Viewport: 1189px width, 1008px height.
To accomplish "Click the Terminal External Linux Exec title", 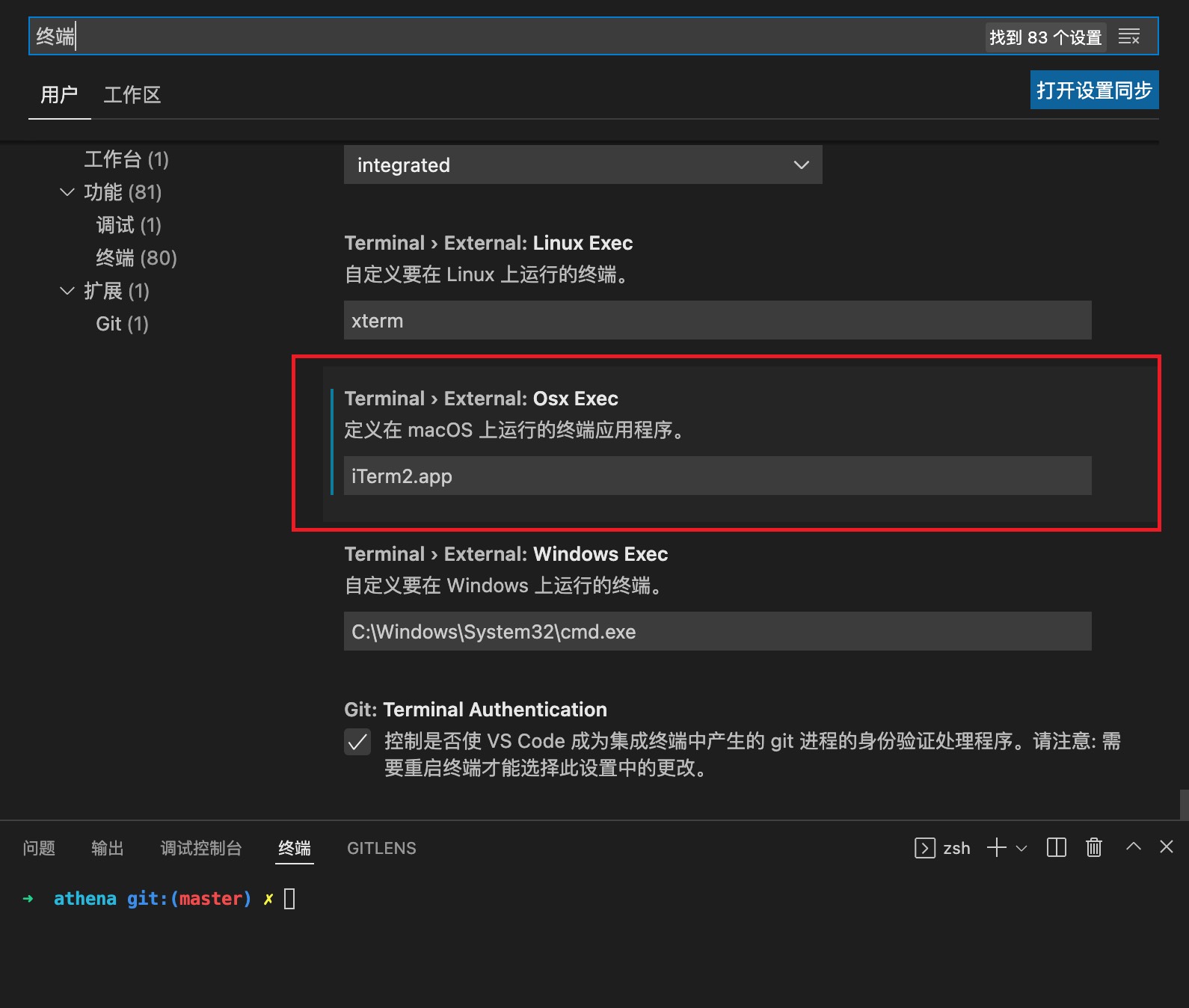I will (488, 243).
